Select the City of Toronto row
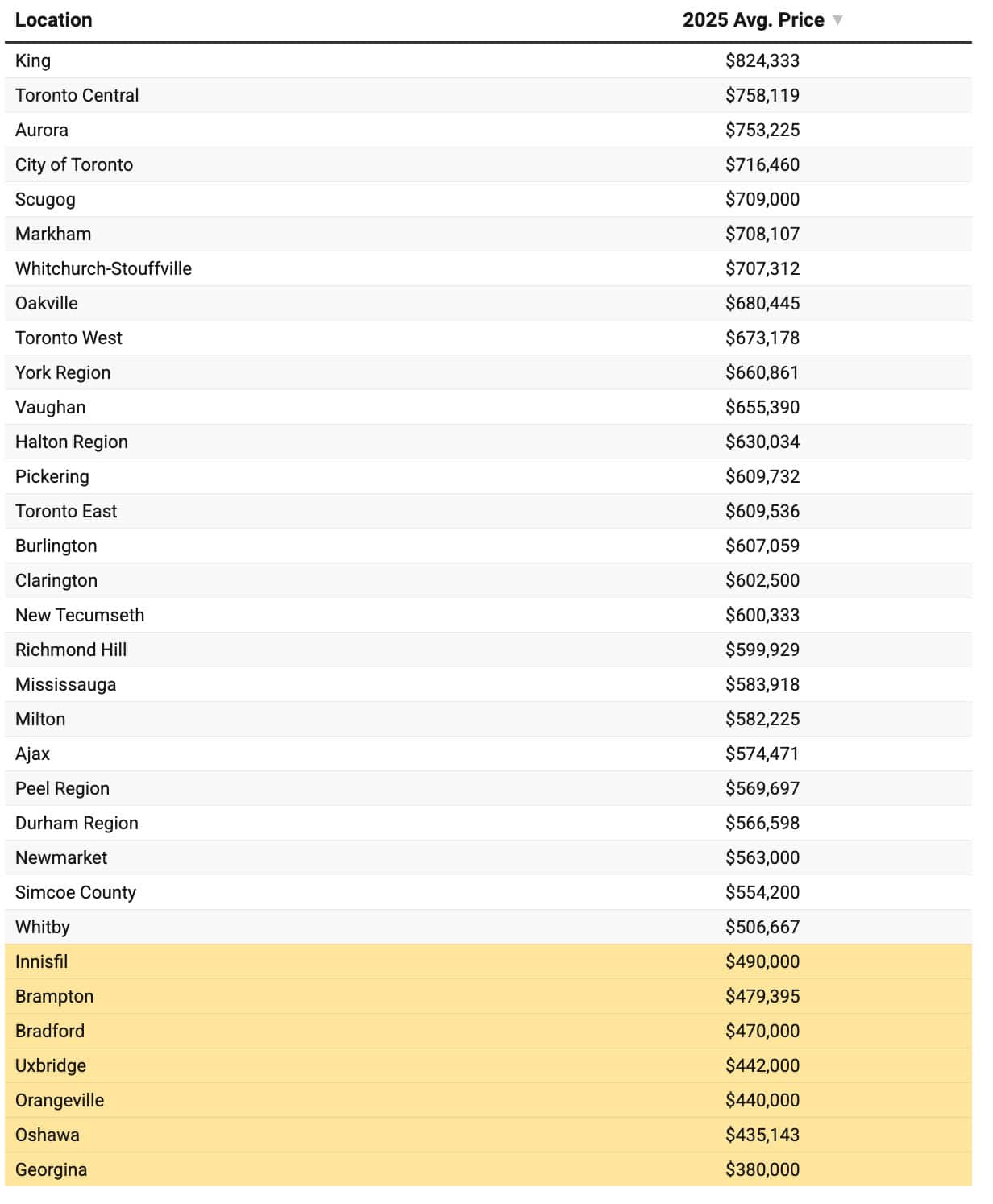This screenshot has height=1204, width=993. coord(488,164)
